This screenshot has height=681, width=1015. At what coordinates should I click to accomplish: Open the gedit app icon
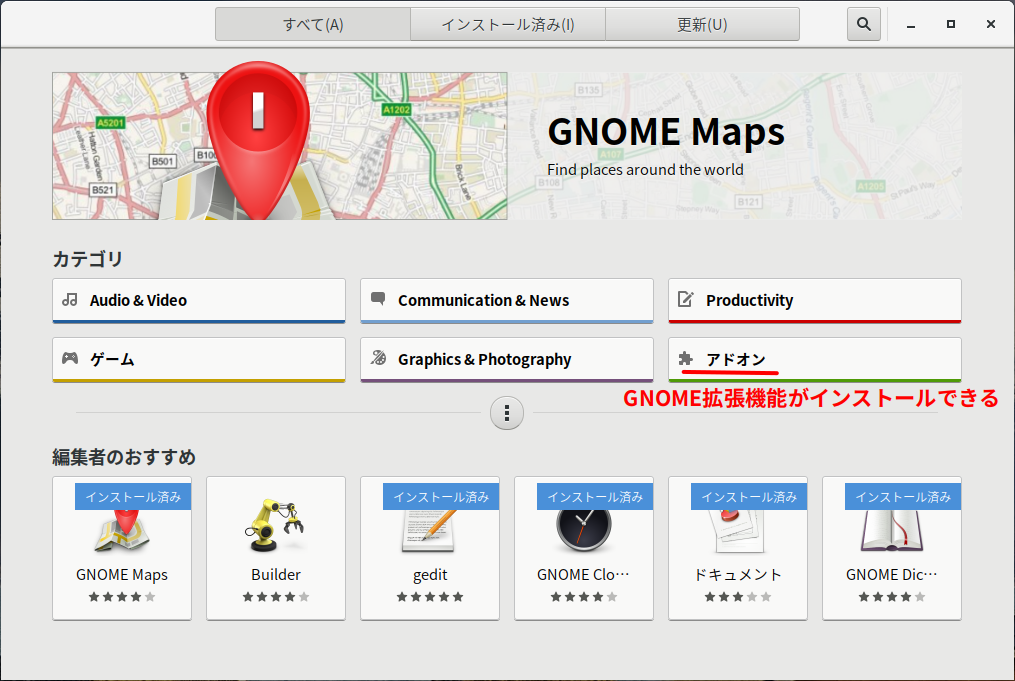click(x=430, y=530)
